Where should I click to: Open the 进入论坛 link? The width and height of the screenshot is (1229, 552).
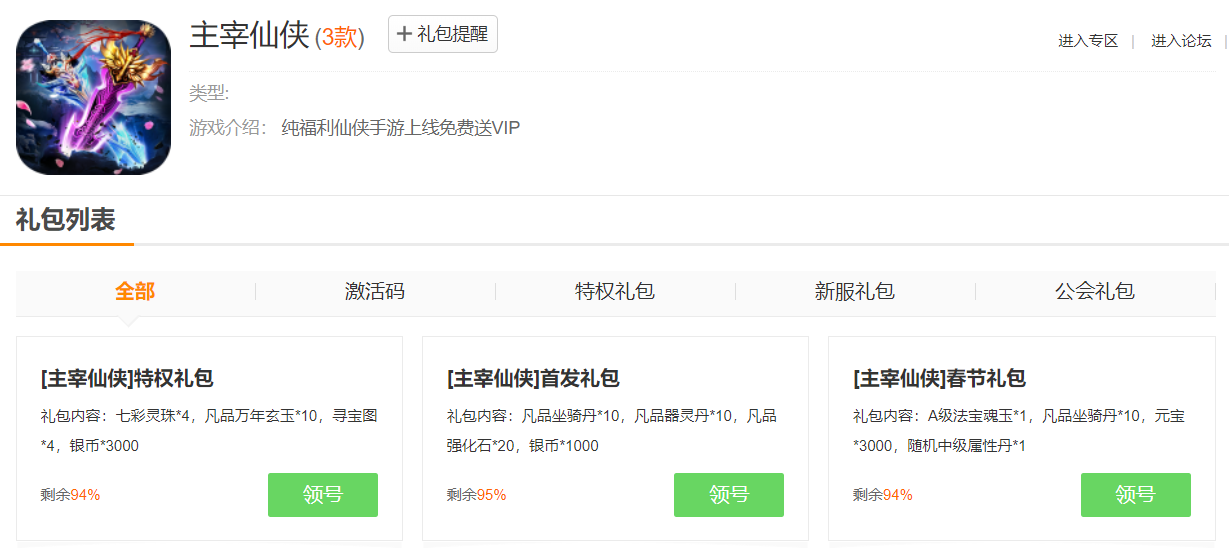point(1181,41)
